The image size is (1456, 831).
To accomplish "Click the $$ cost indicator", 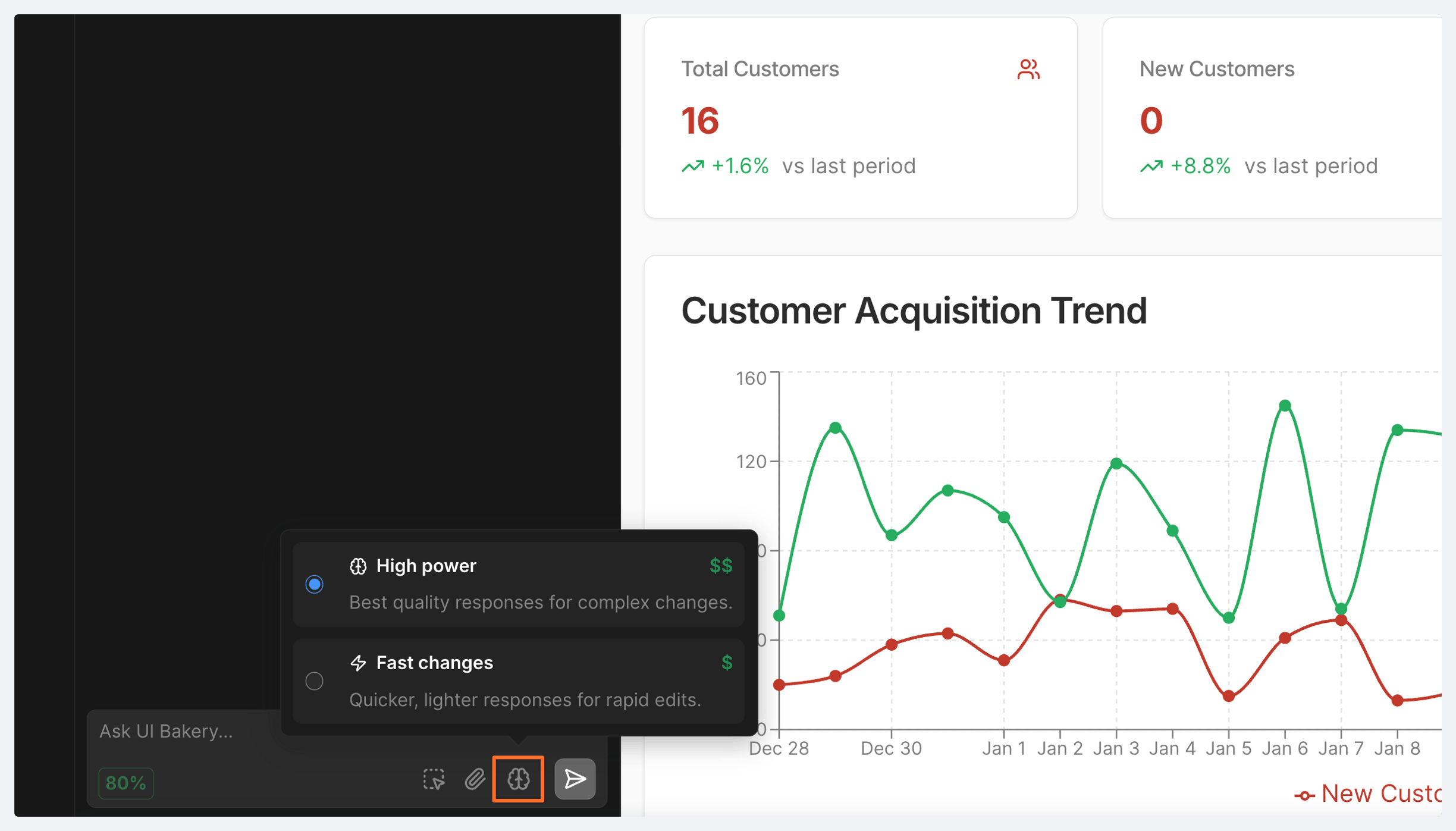I will pyautogui.click(x=721, y=566).
